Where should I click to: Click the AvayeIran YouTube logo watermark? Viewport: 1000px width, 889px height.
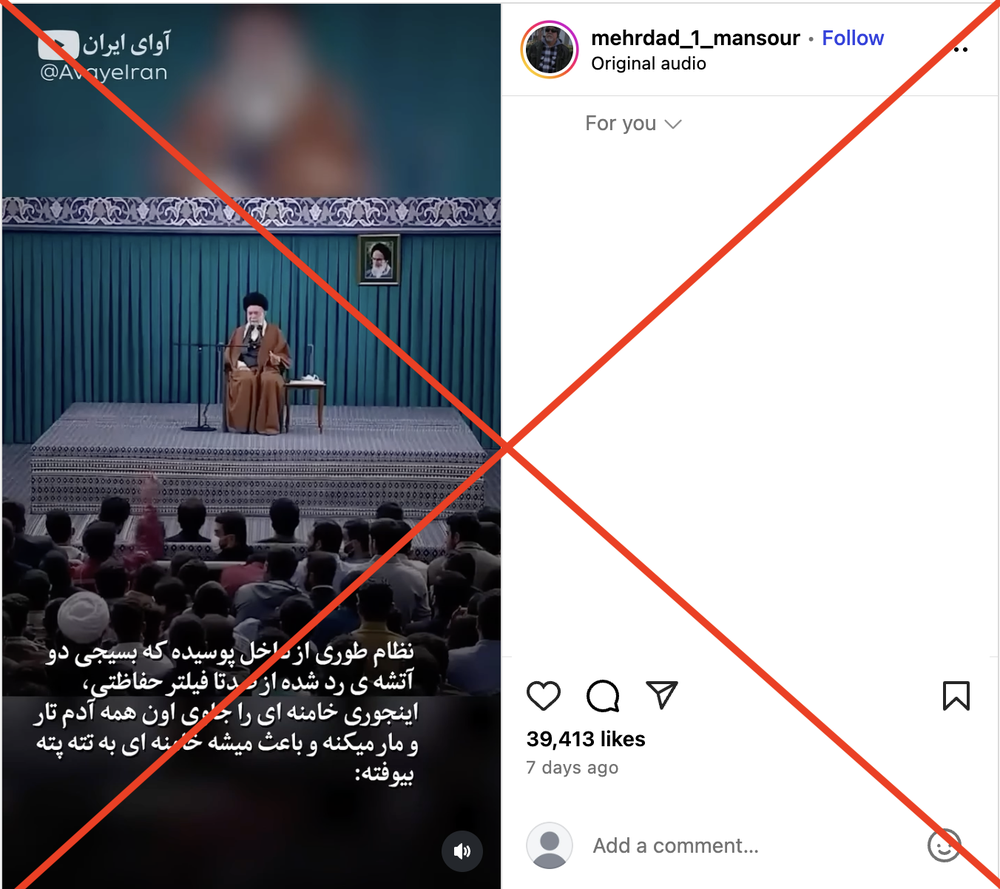coord(58,45)
